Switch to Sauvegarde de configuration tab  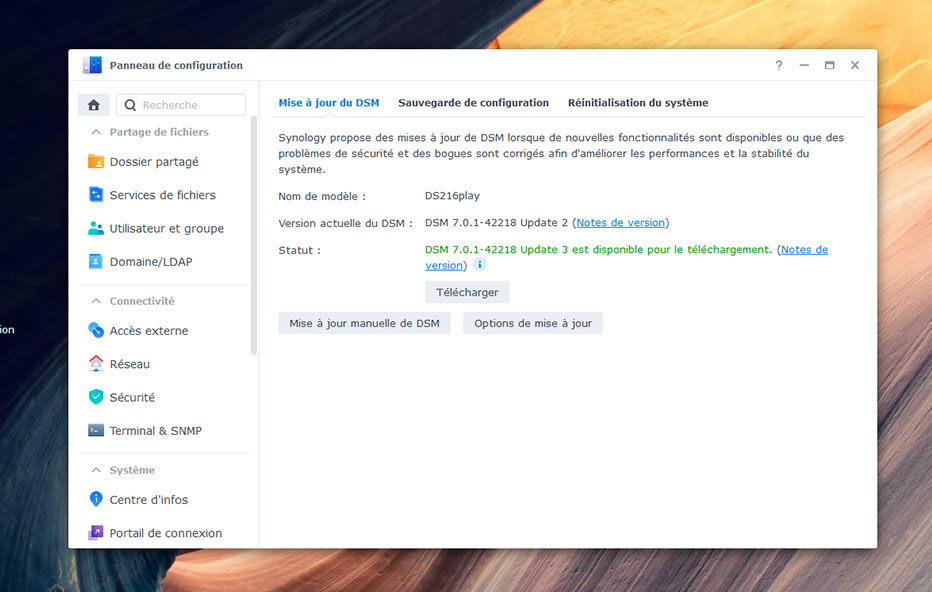[473, 103]
